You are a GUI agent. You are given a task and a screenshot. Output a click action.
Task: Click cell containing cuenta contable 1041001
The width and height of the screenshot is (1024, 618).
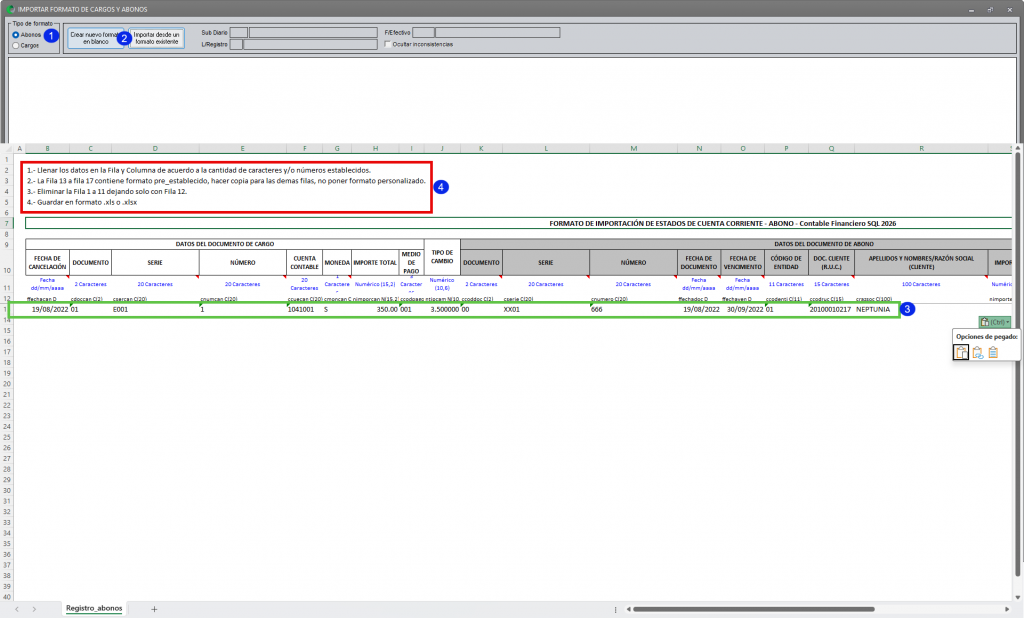(x=304, y=310)
